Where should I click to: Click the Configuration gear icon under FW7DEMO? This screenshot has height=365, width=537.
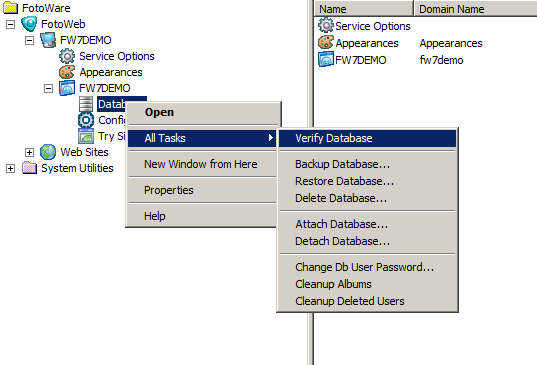86,120
